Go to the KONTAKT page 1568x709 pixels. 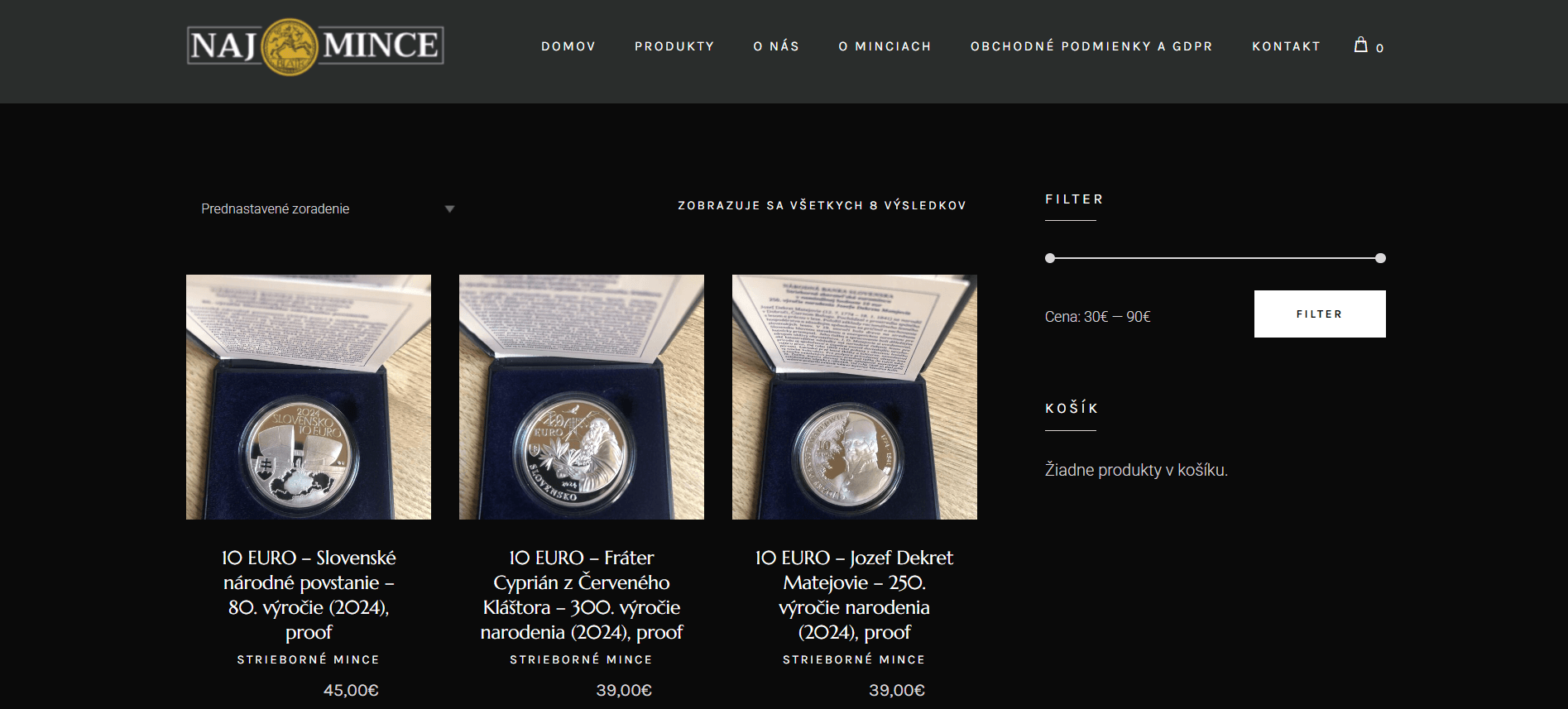(1286, 46)
